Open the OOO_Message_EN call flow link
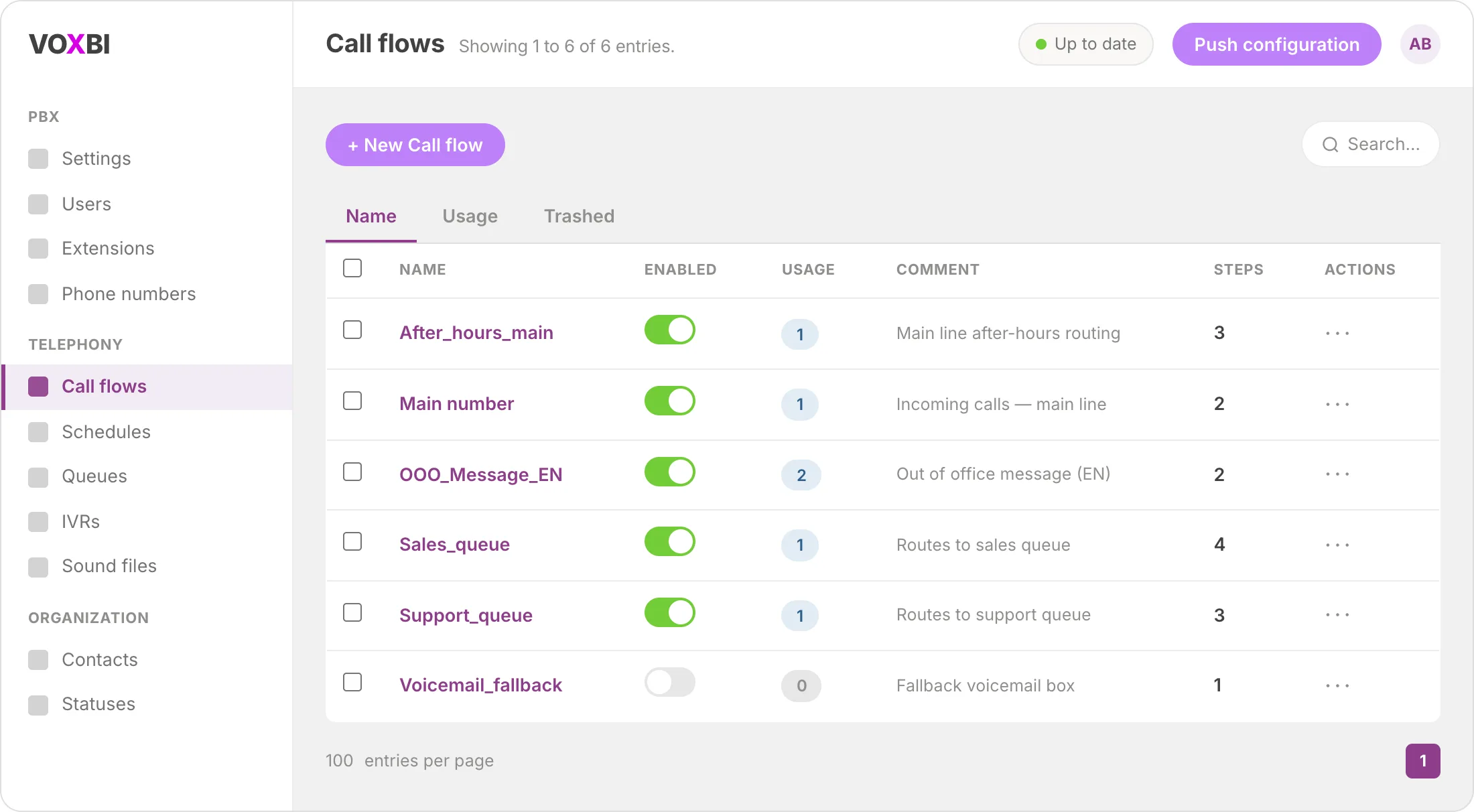 [480, 475]
